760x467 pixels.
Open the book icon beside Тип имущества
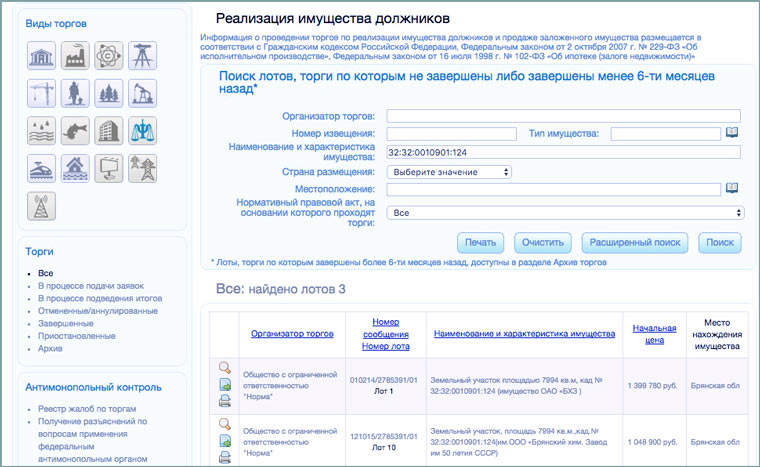pyautogui.click(x=731, y=133)
